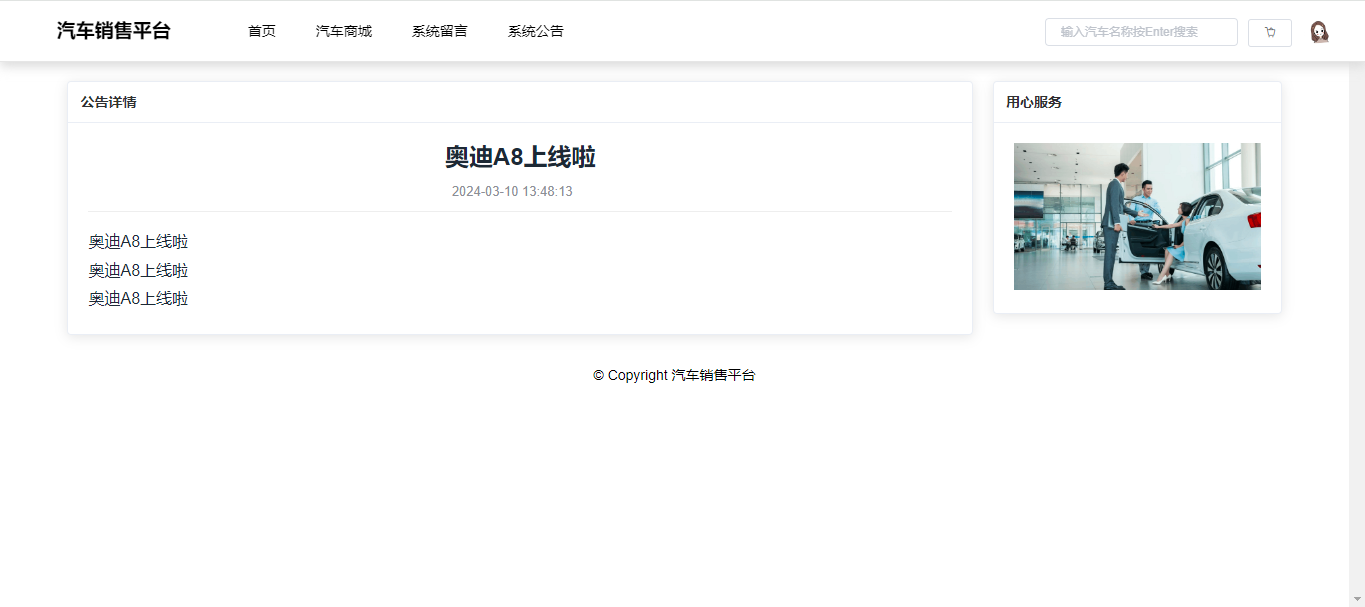Image resolution: width=1365 pixels, height=607 pixels.
Task: Click the second announcement body line
Action: tap(138, 271)
